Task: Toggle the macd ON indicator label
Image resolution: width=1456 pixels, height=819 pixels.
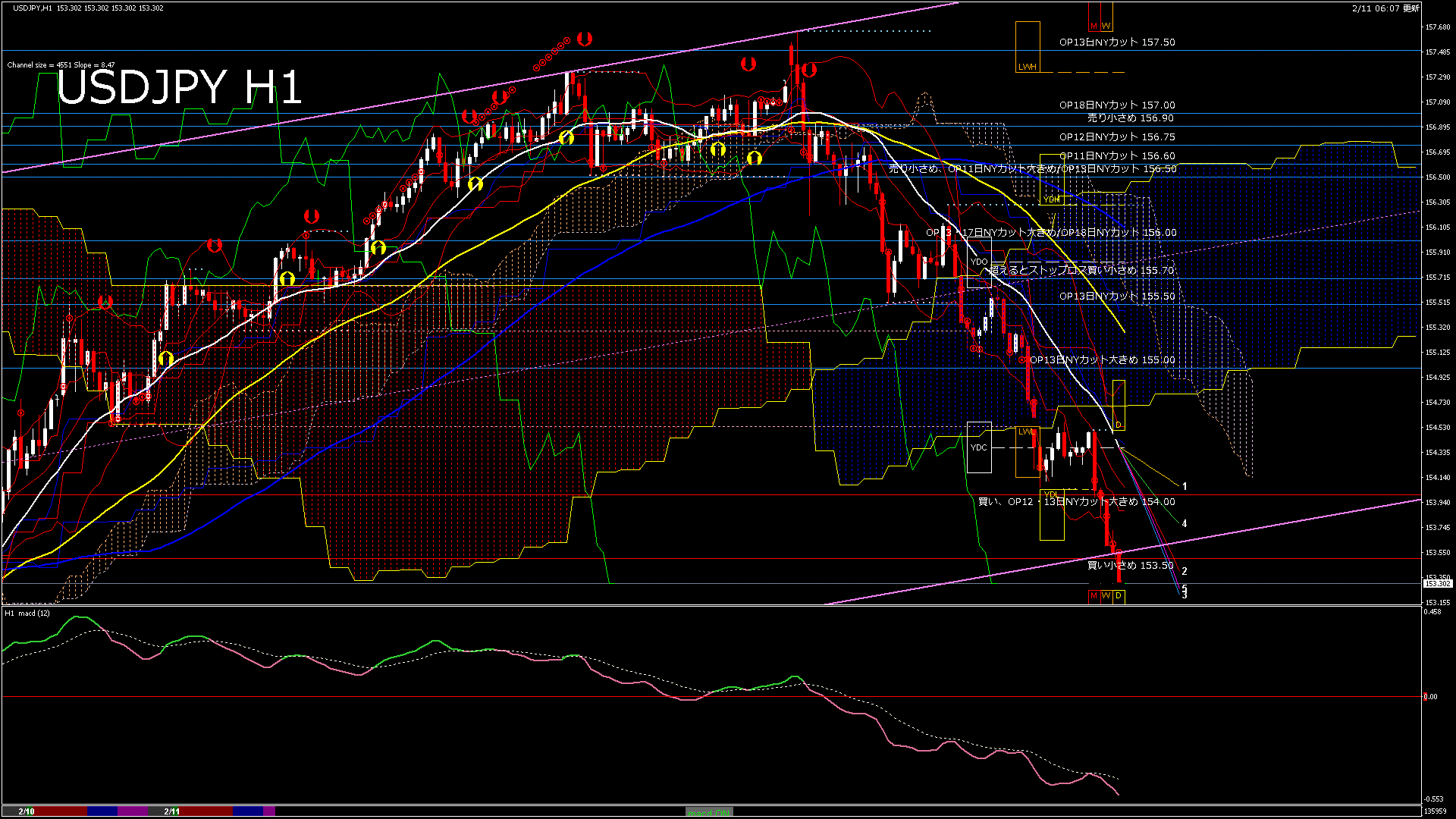Action: [x=709, y=812]
